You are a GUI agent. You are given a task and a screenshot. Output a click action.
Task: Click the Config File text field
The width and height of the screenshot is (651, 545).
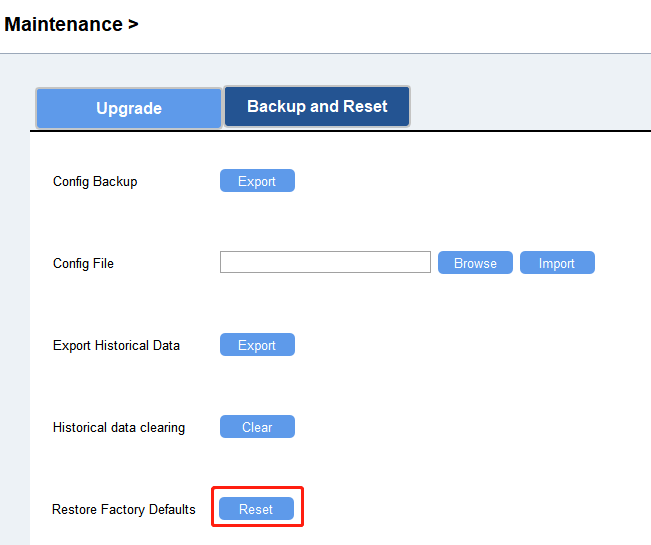point(325,263)
